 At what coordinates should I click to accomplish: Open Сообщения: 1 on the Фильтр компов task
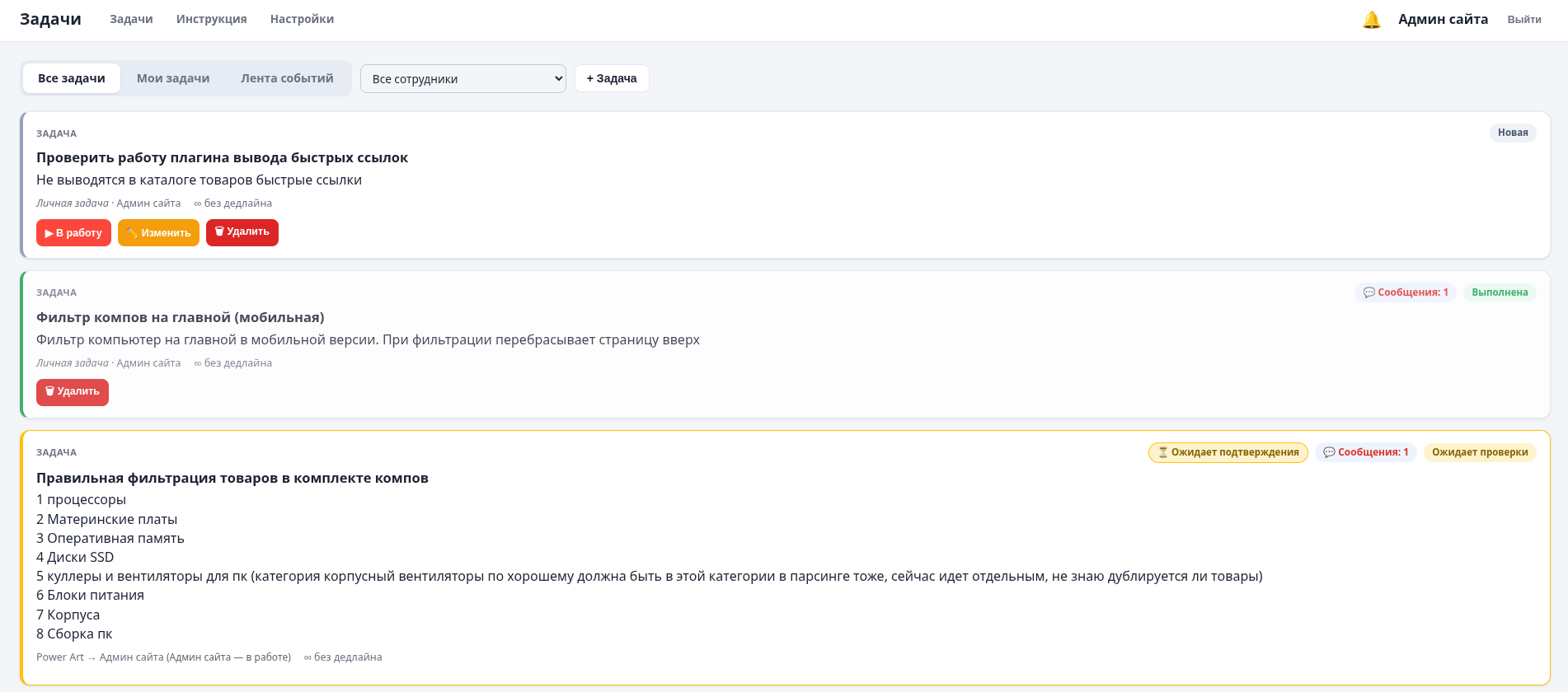(1406, 292)
